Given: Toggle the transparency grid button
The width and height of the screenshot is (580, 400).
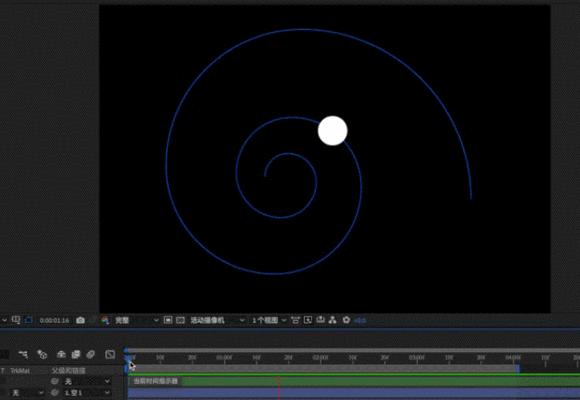Looking at the screenshot, I should pos(180,320).
